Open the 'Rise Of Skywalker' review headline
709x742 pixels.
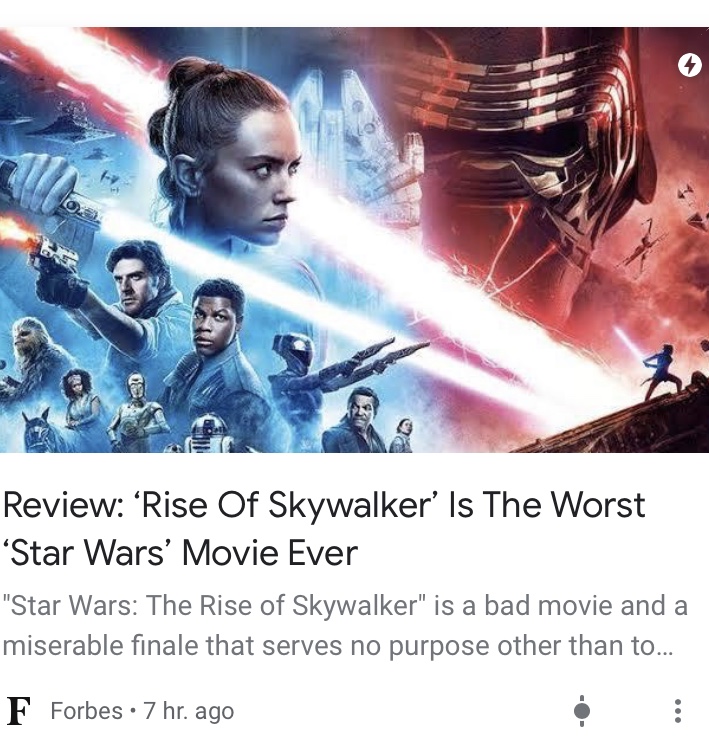point(324,528)
